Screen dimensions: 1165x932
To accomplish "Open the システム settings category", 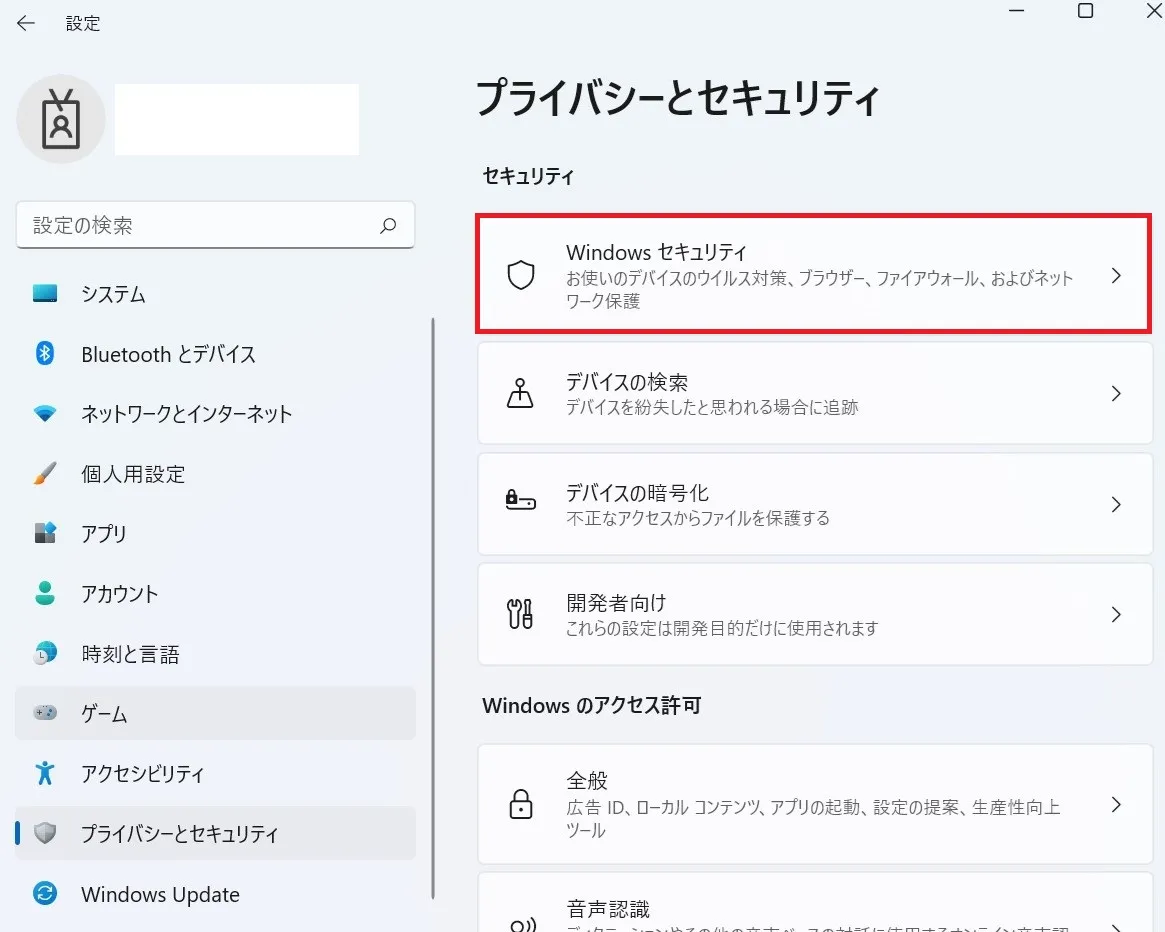I will pos(113,294).
